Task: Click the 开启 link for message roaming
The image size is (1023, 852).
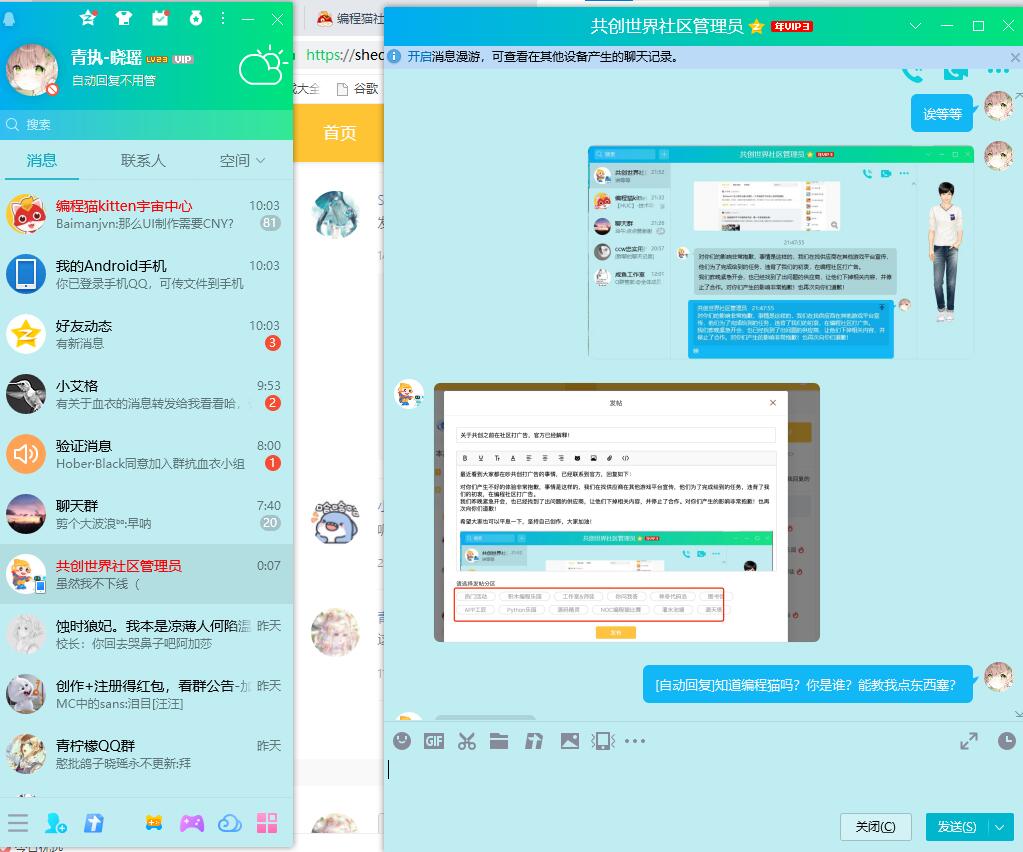Action: tap(419, 57)
